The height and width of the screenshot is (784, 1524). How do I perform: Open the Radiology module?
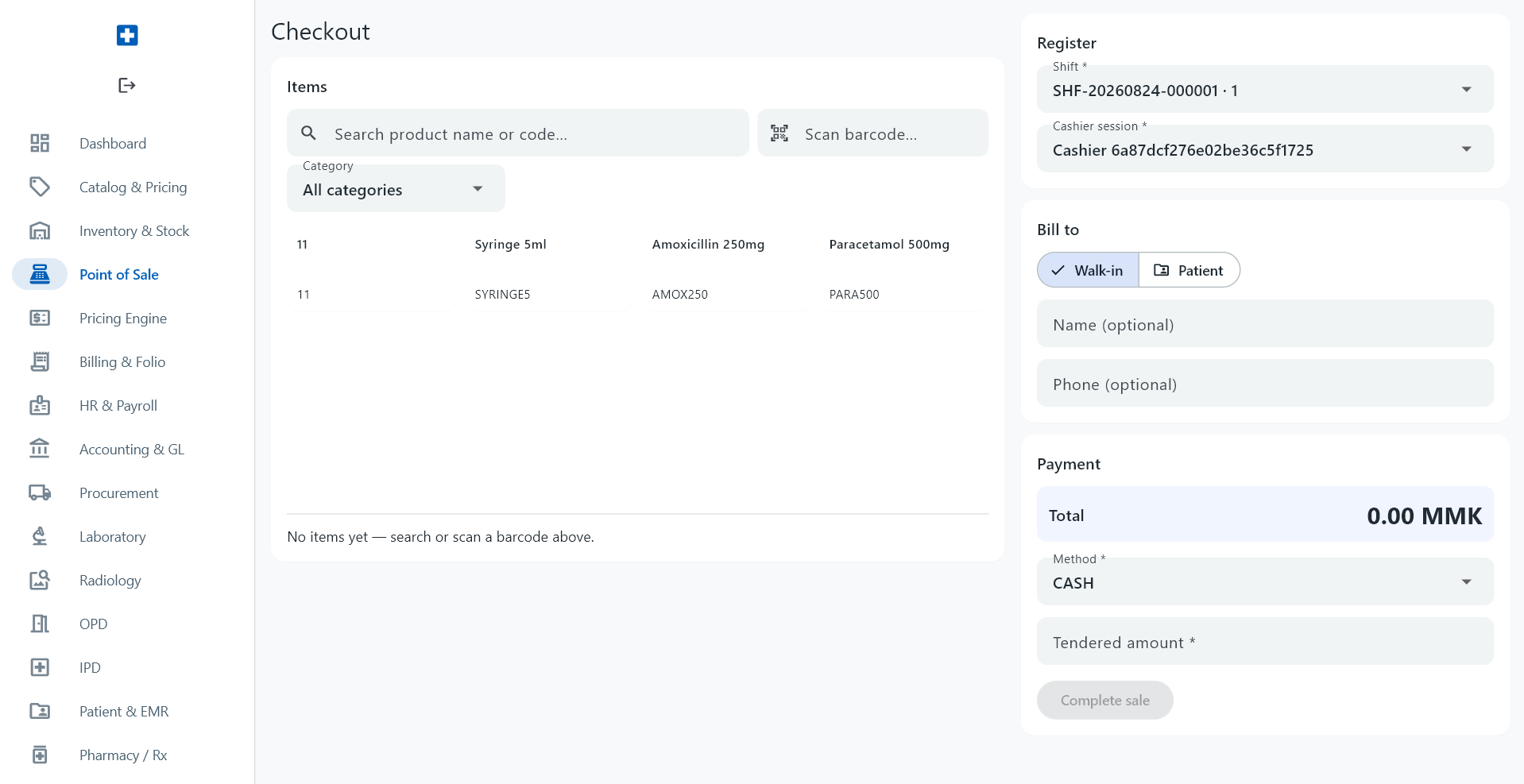click(110, 580)
